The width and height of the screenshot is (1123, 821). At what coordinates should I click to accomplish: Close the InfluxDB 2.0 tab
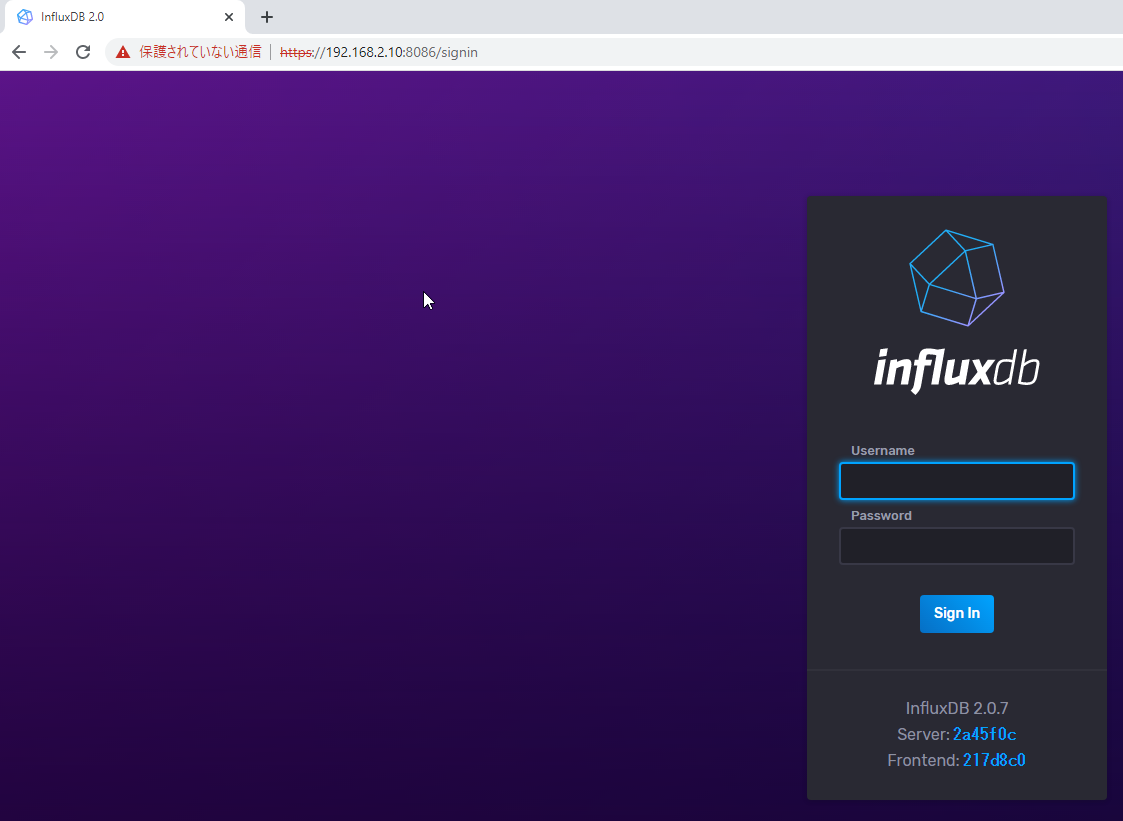pyautogui.click(x=228, y=16)
